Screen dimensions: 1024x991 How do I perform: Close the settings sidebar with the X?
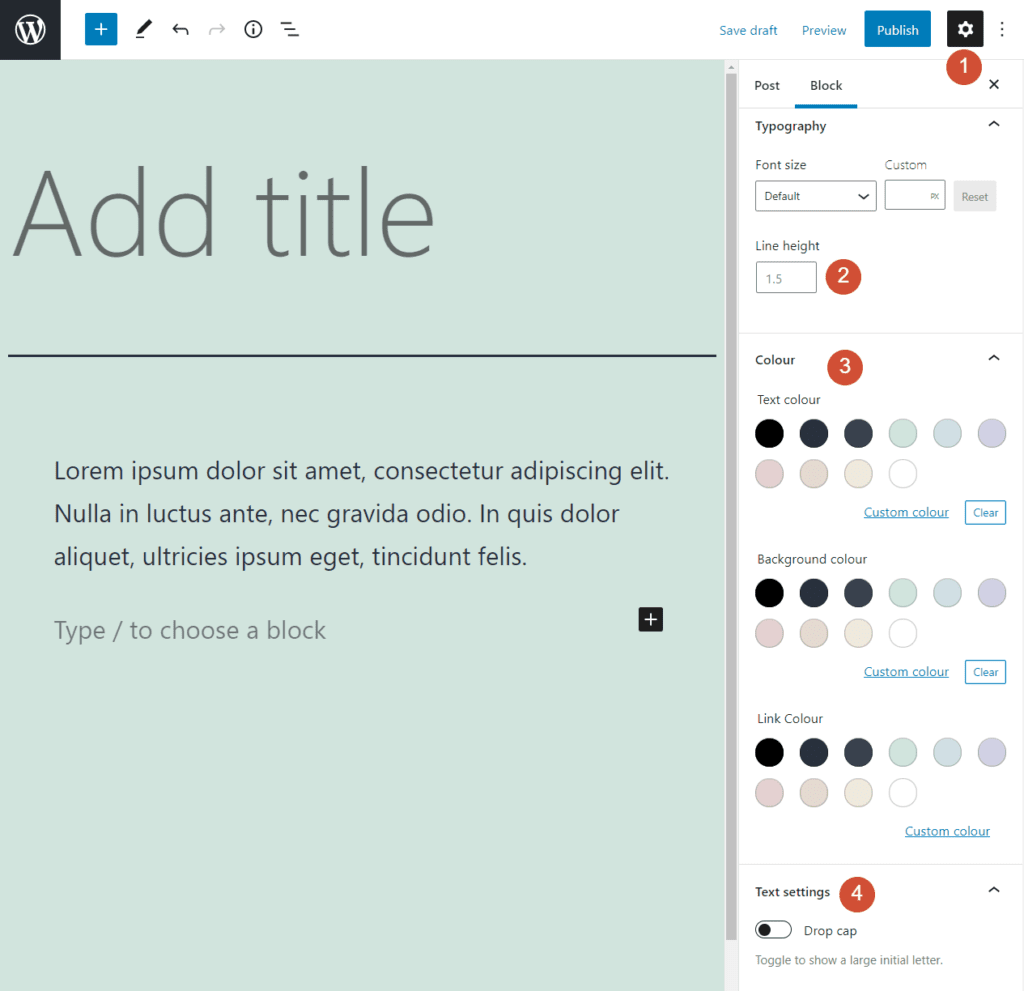pos(993,84)
